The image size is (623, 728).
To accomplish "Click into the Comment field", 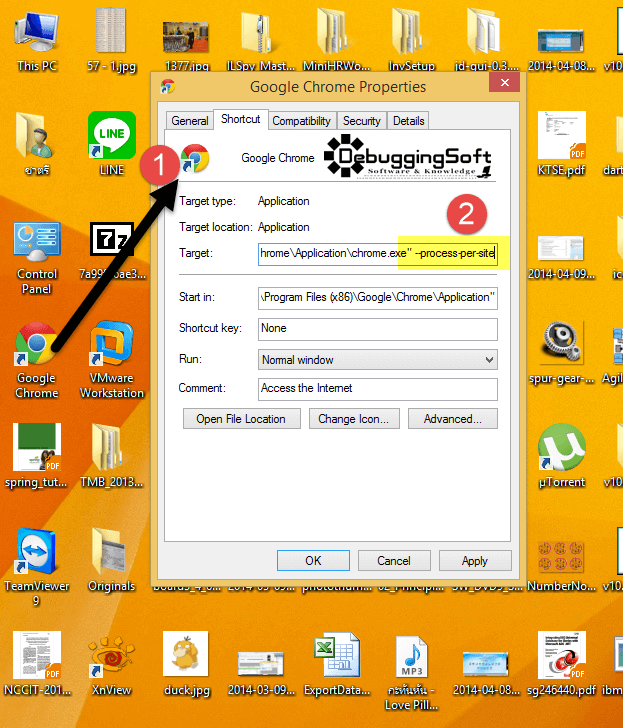I will point(378,389).
